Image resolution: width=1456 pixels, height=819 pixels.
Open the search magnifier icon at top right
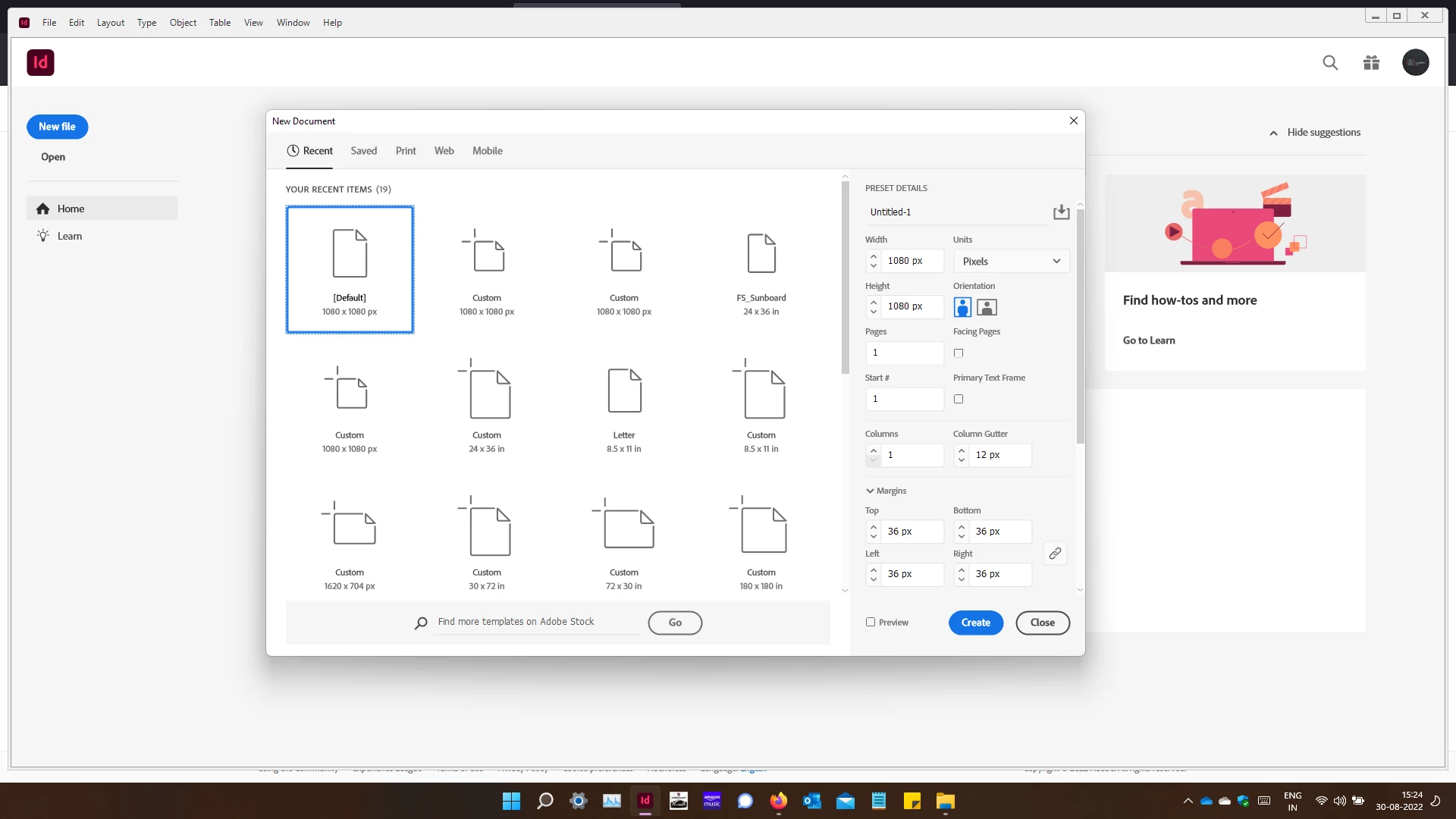click(x=1330, y=63)
